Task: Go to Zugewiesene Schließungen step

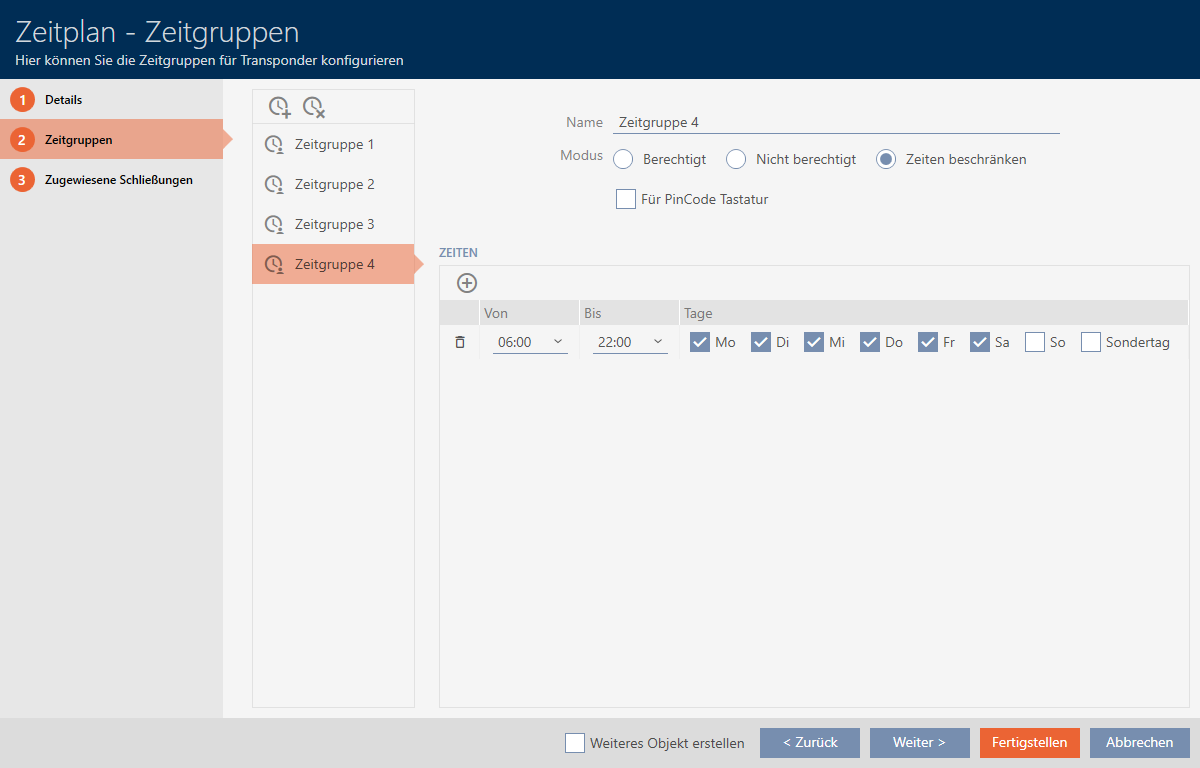Action: (118, 180)
